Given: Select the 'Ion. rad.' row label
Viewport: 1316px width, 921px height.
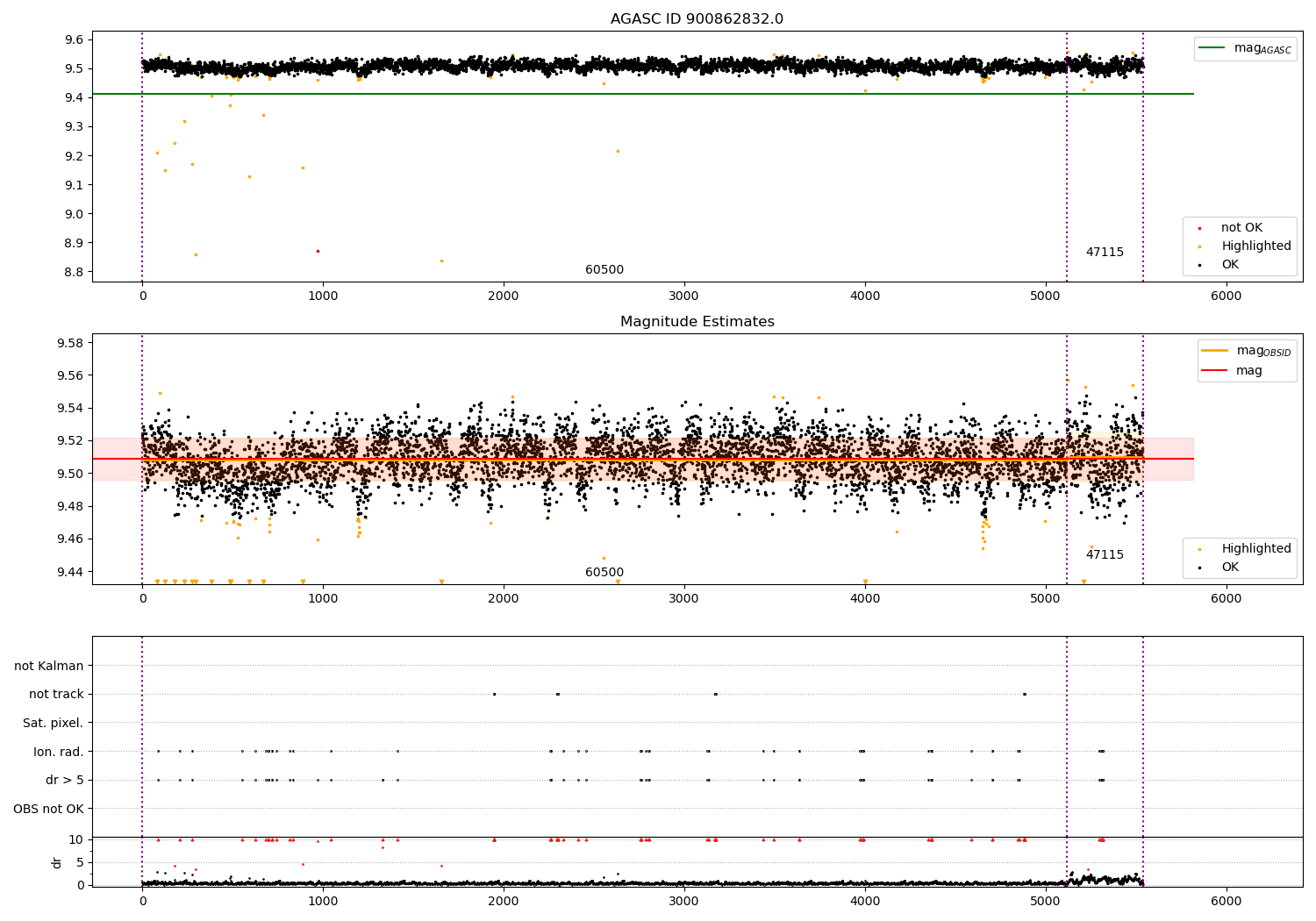Looking at the screenshot, I should coord(59,752).
